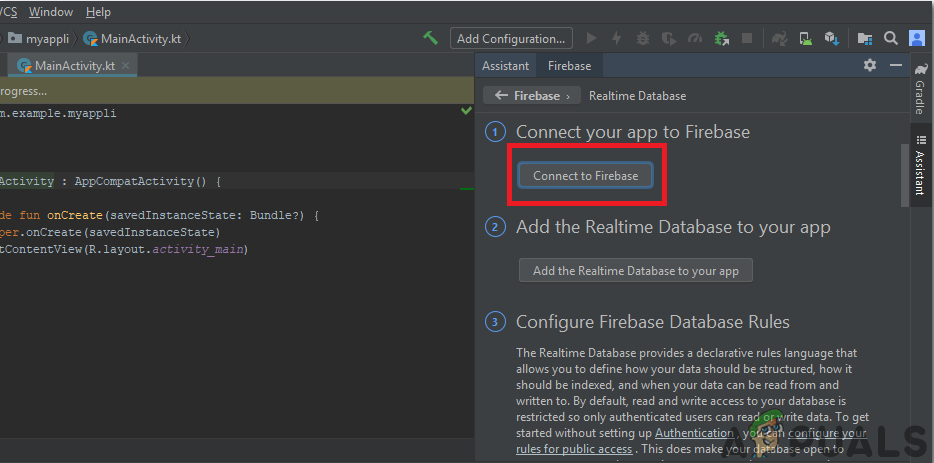Screen dimensions: 934x463
Task: Close the MainActivity.kt editor tab
Action: (x=126, y=66)
